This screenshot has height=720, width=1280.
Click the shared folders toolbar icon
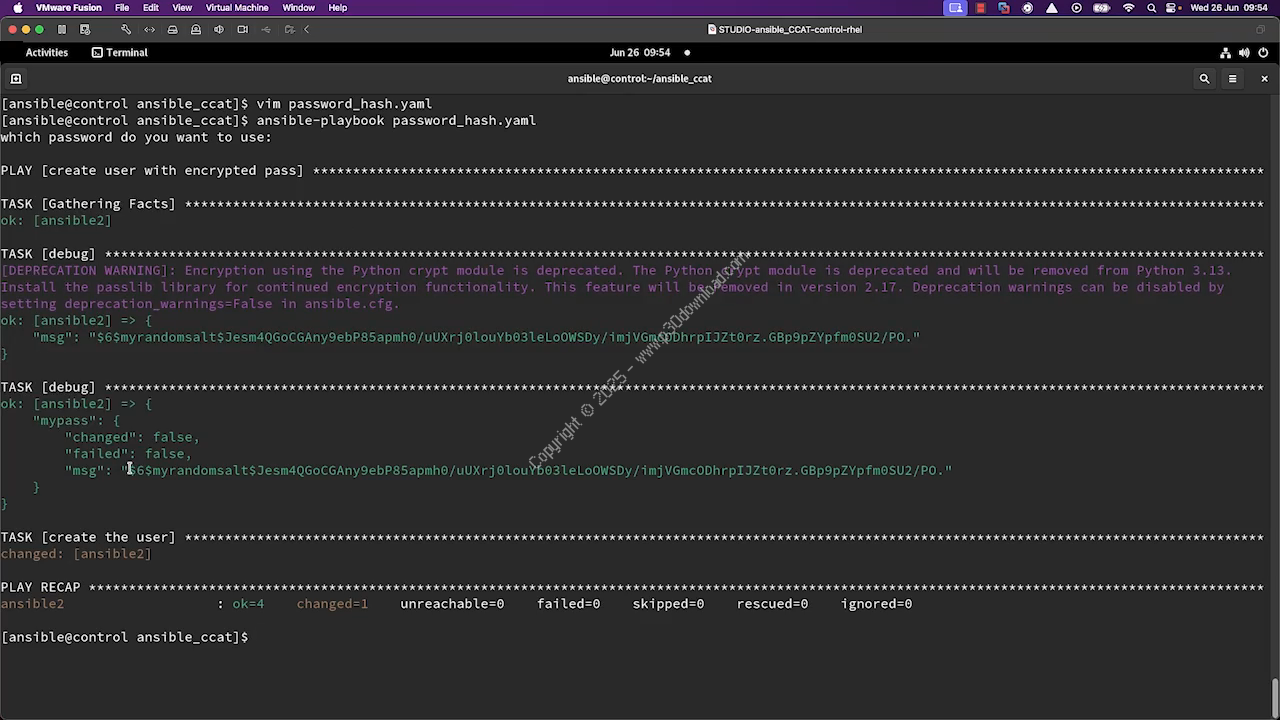289,29
